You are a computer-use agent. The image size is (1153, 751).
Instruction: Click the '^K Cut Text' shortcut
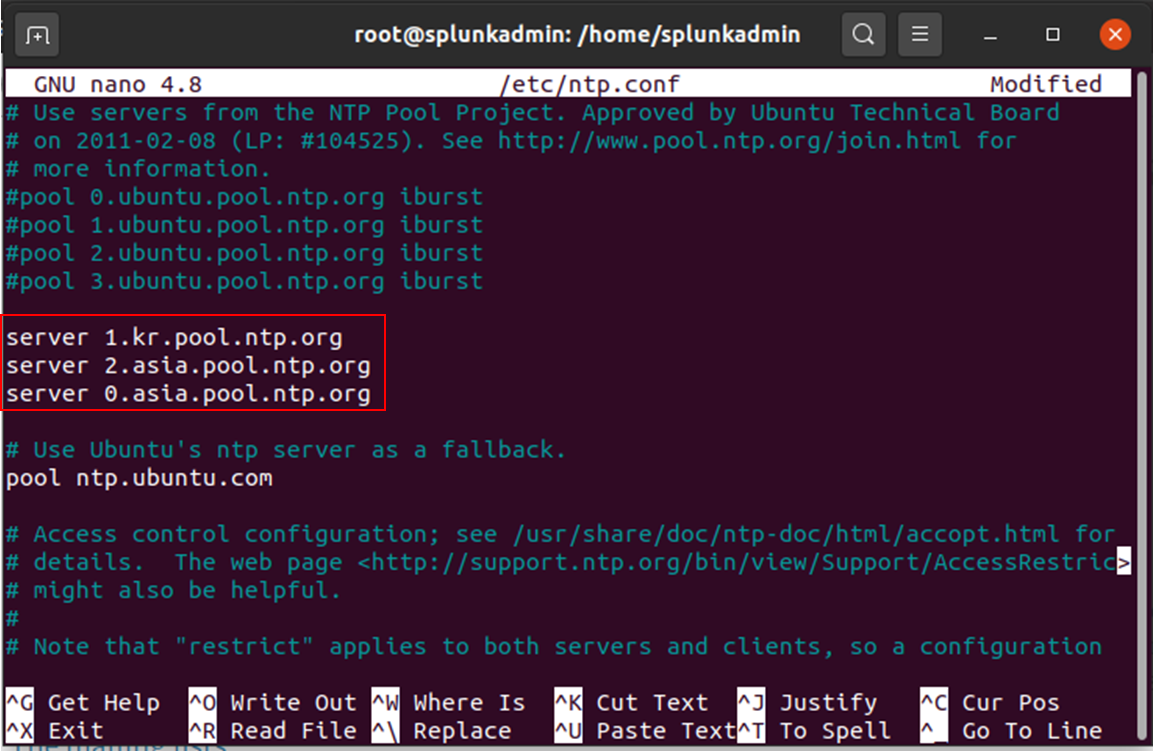(632, 702)
